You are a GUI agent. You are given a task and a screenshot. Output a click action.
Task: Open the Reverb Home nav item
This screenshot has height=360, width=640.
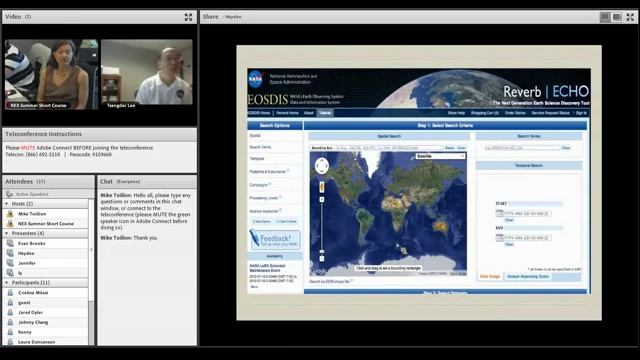tap(287, 113)
